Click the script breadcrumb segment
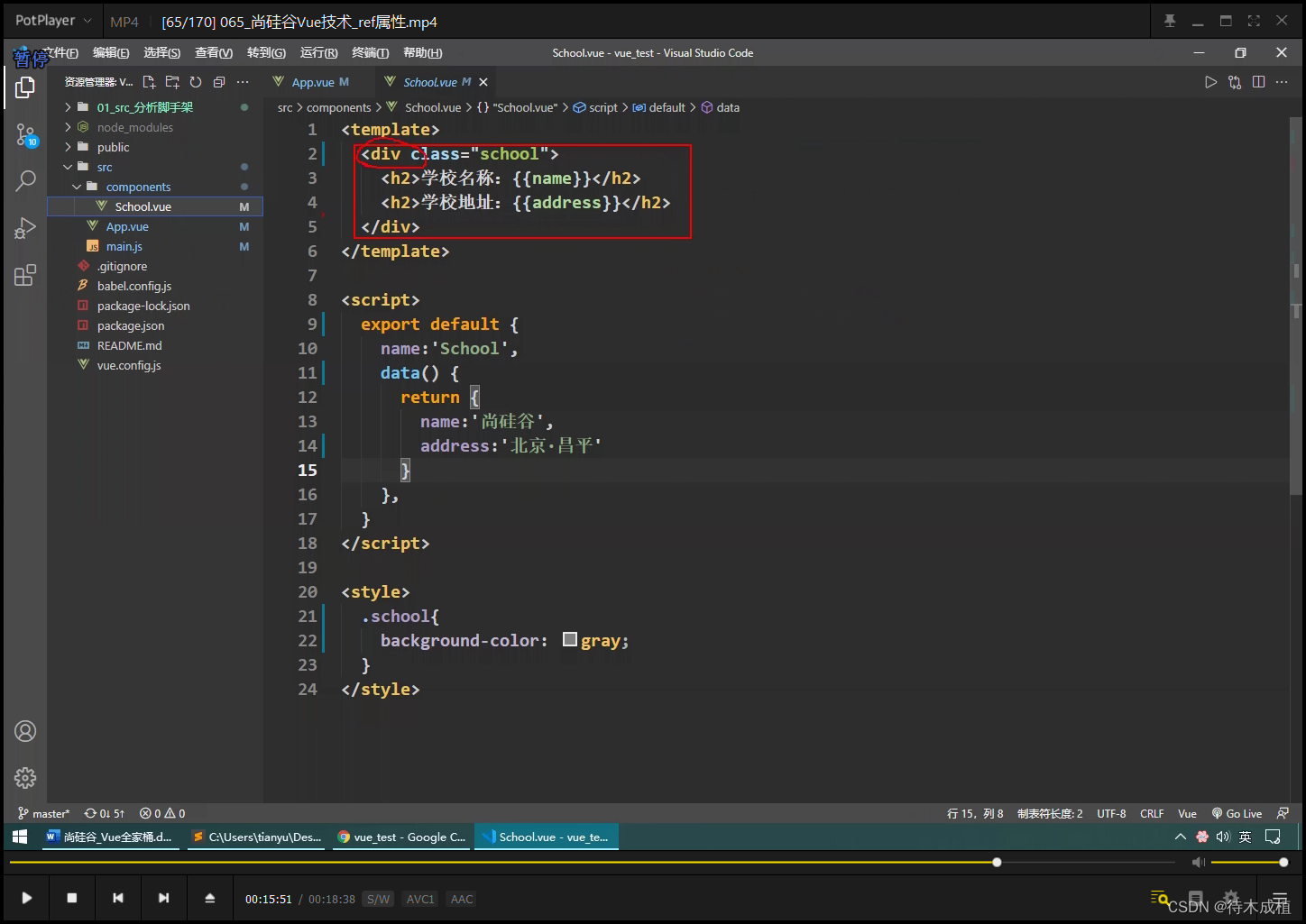1306x924 pixels. click(595, 107)
